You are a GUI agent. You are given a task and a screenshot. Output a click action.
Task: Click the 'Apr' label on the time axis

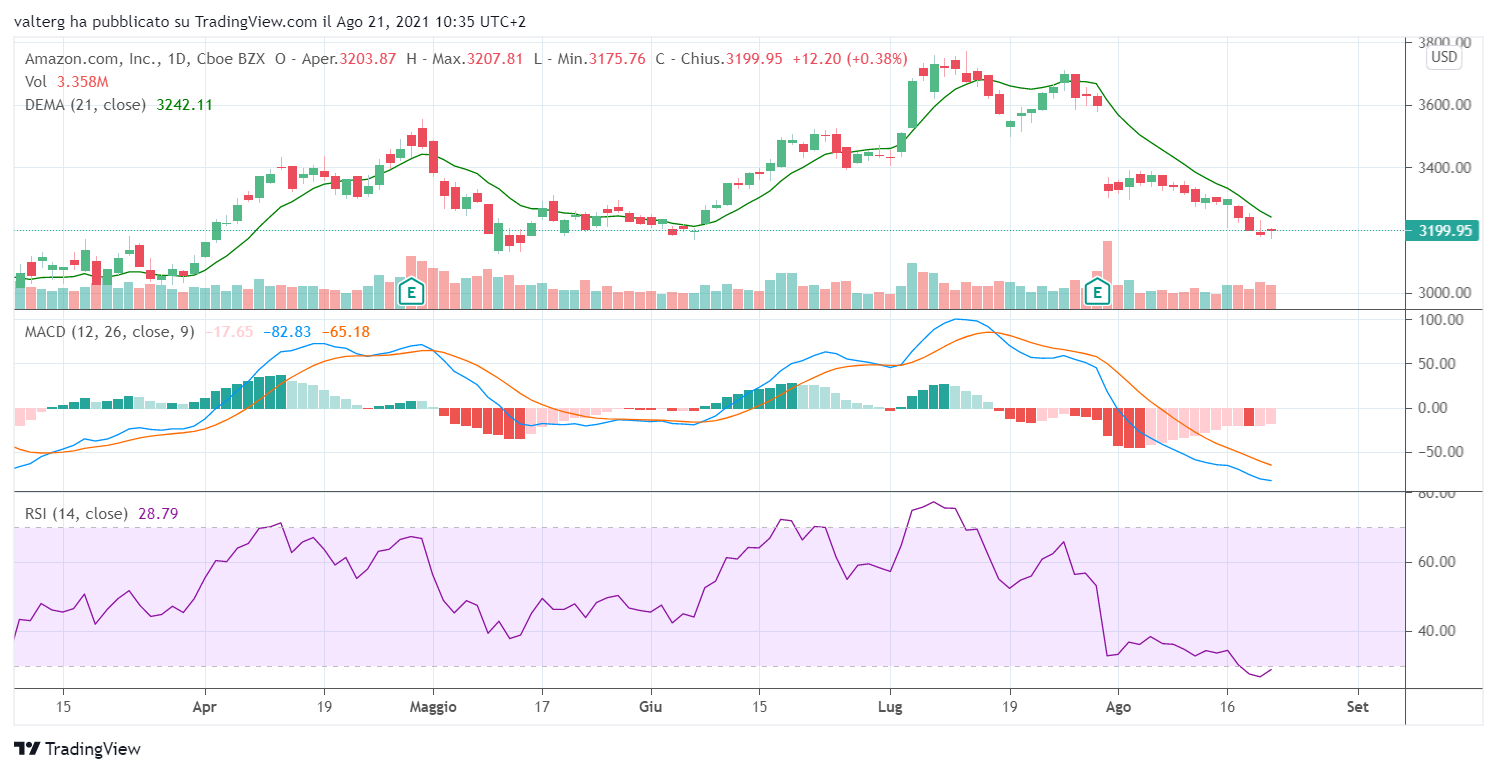(x=204, y=706)
